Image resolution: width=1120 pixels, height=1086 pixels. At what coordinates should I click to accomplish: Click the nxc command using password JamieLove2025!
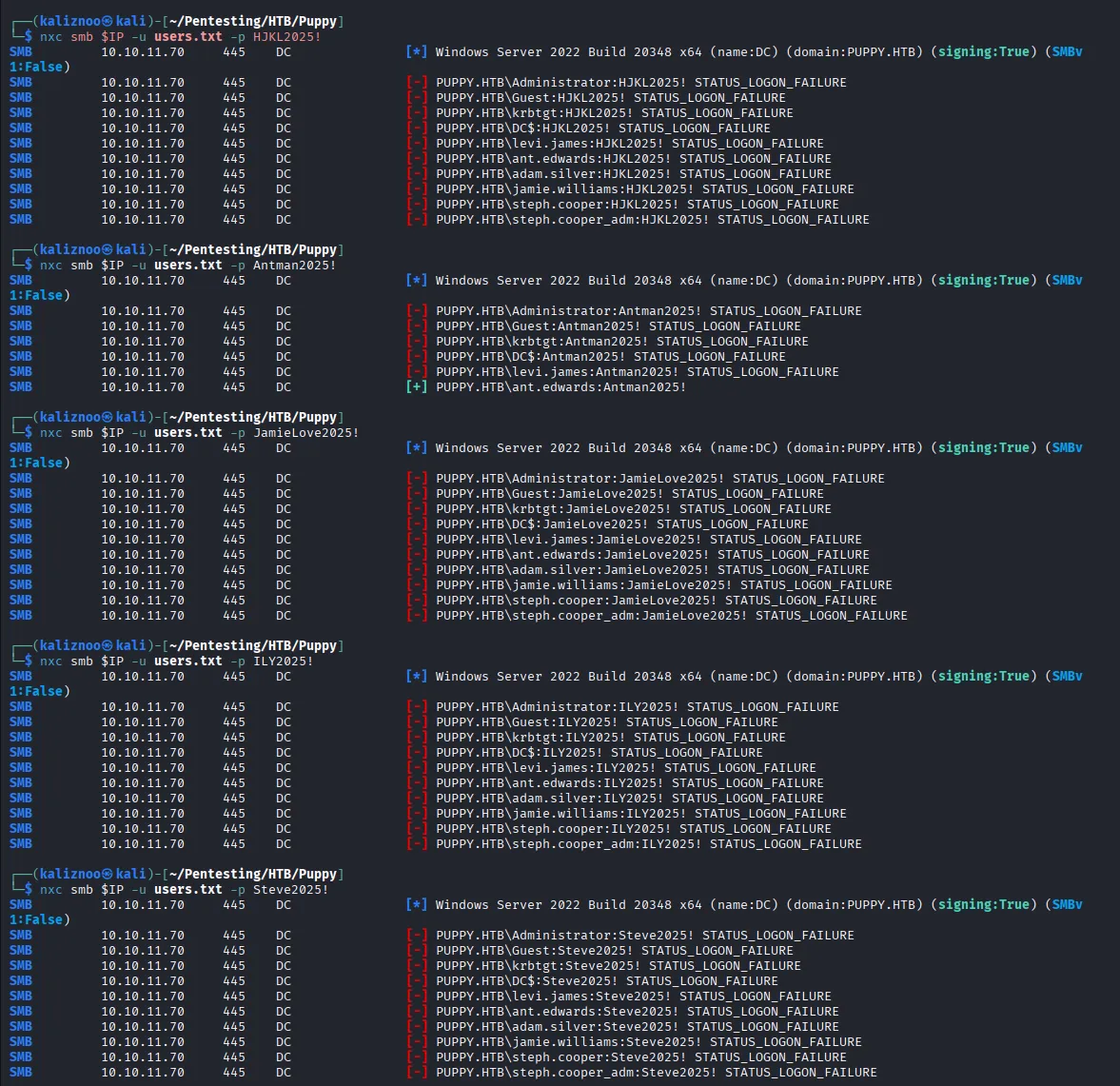(199, 432)
